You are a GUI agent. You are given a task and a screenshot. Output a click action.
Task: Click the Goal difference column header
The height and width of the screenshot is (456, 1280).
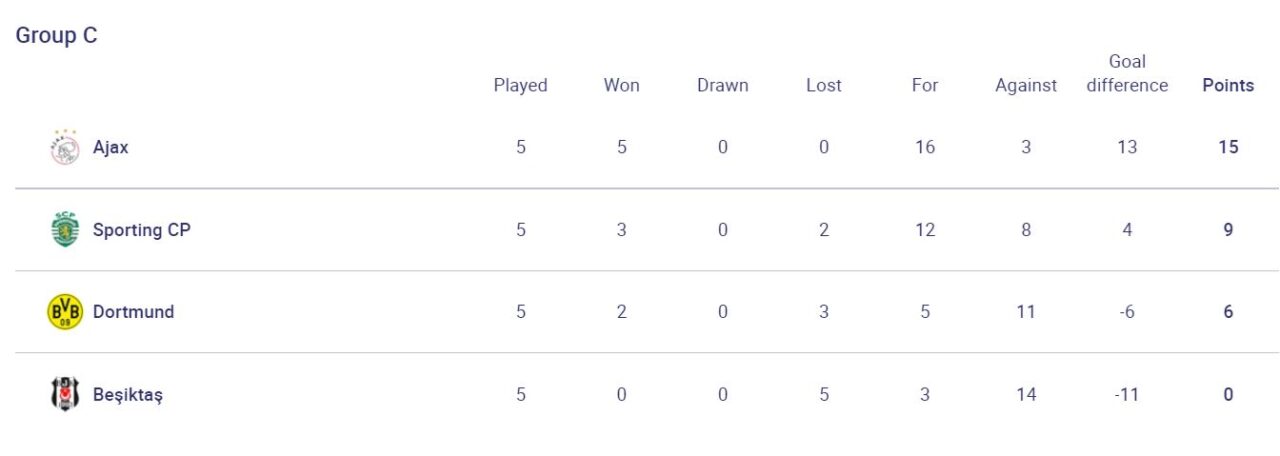1127,73
